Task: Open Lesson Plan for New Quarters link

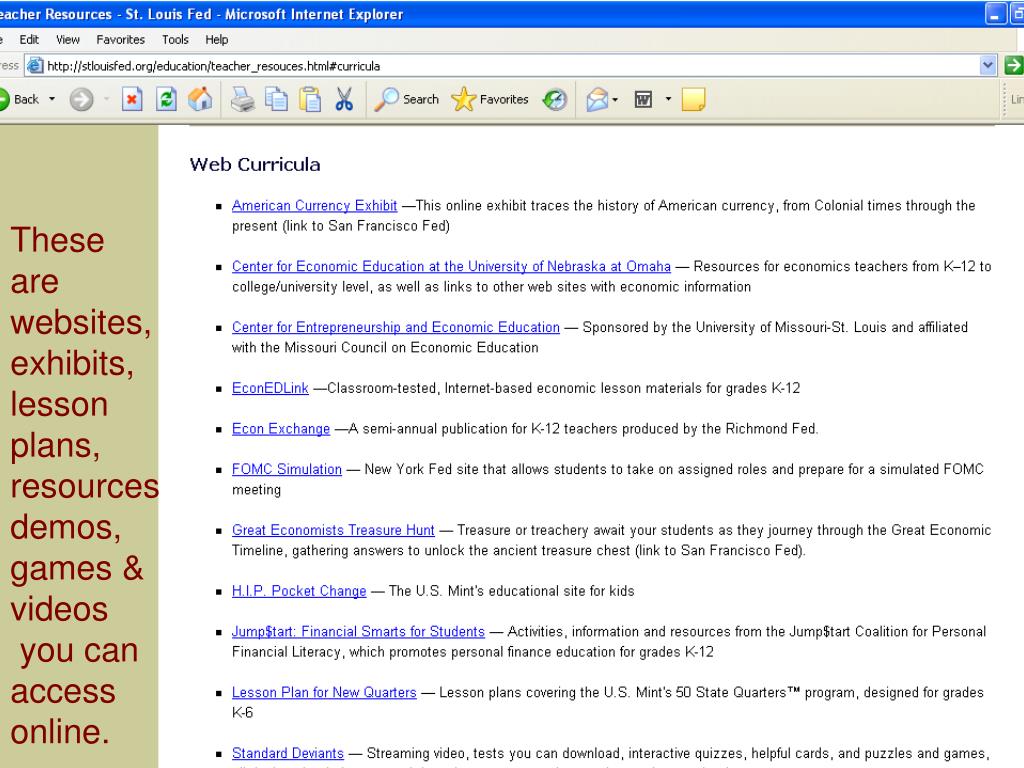Action: pos(324,692)
